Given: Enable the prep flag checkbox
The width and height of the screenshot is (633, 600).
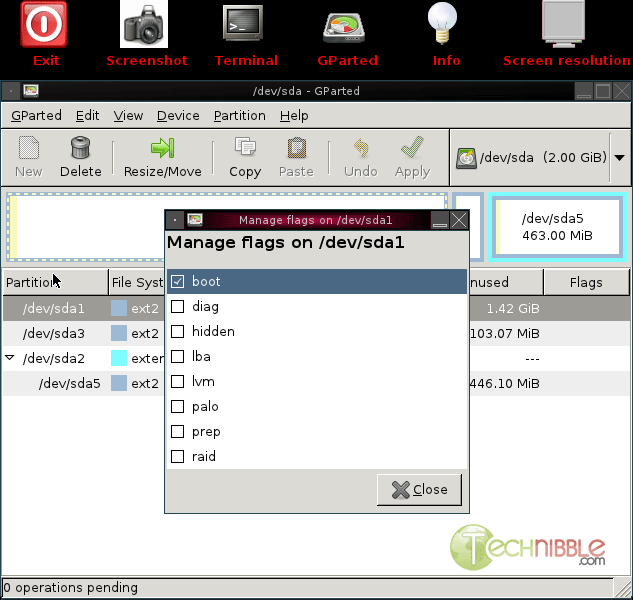Looking at the screenshot, I should 178,432.
